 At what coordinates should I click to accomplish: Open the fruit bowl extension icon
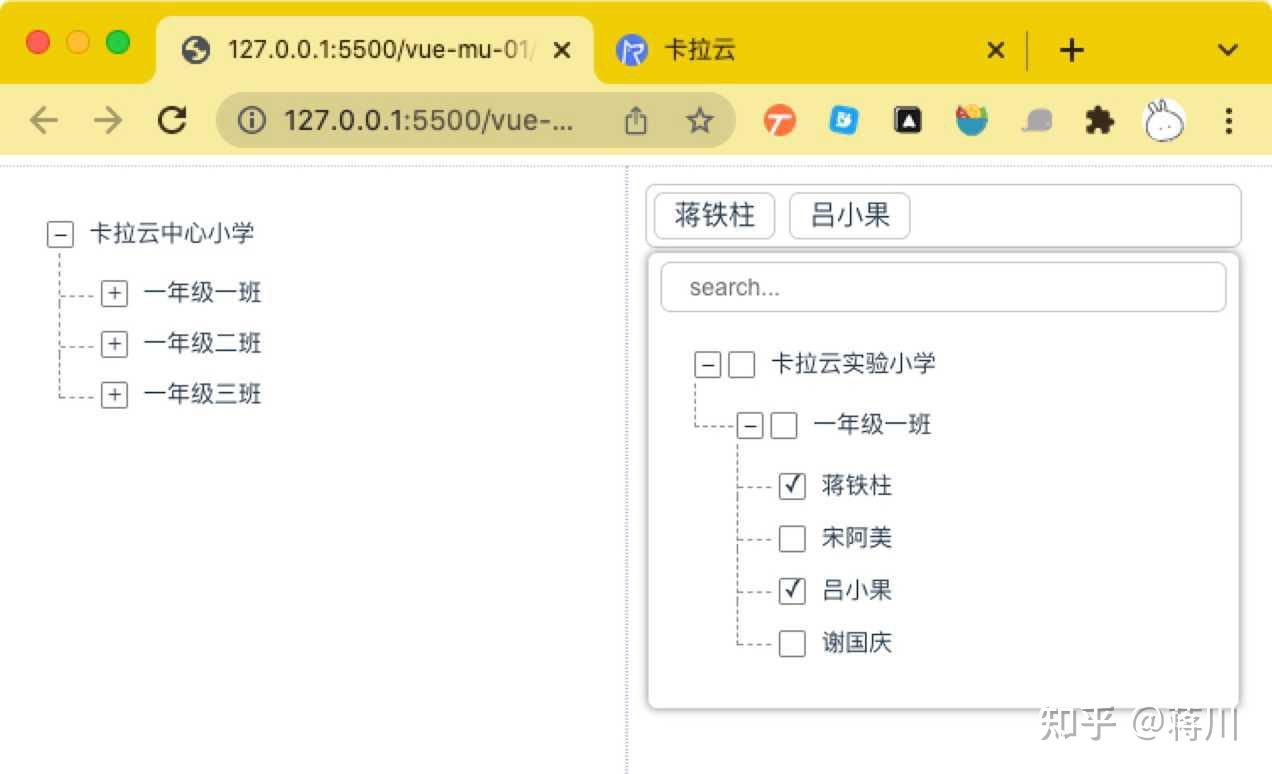tap(971, 120)
